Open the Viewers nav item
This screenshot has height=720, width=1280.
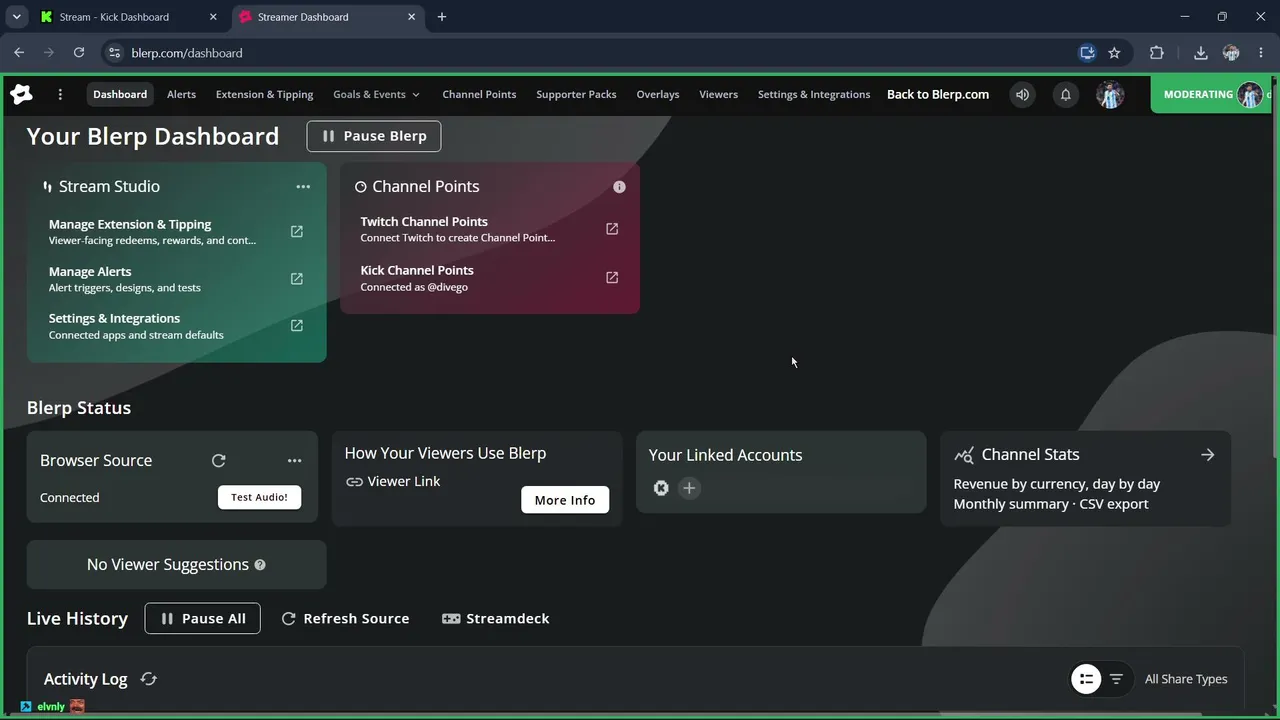pyautogui.click(x=718, y=94)
